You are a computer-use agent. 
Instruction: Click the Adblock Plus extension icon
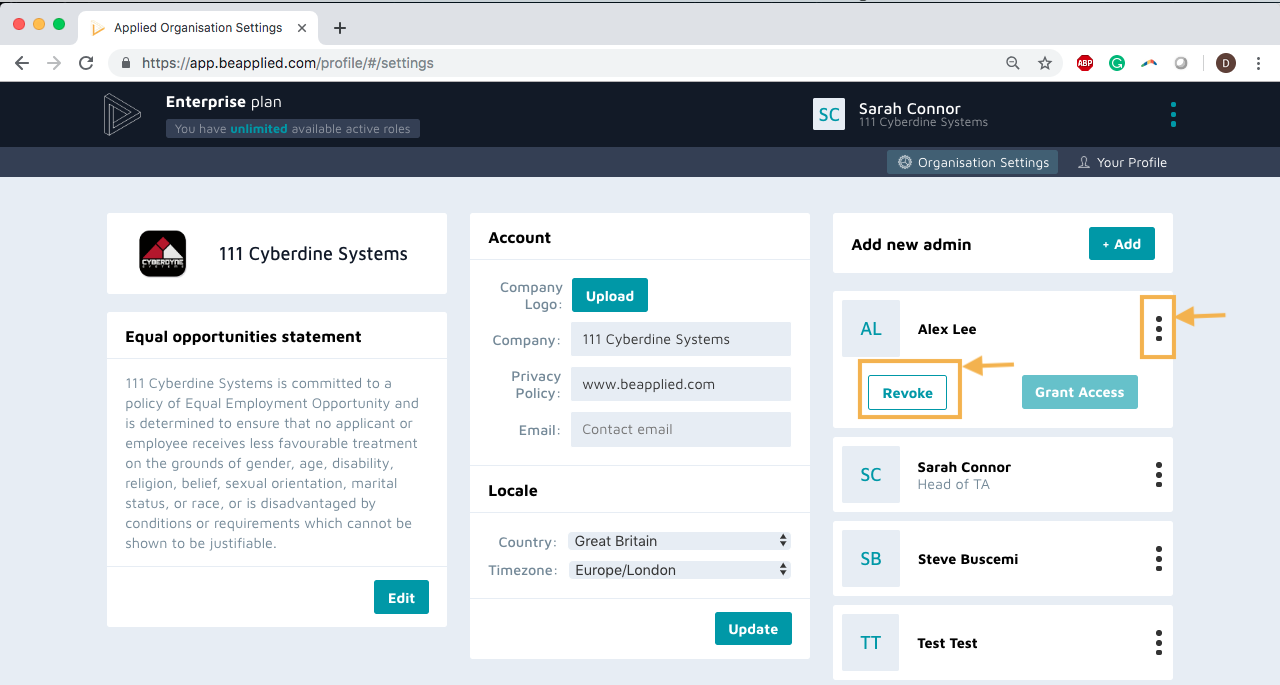point(1085,63)
